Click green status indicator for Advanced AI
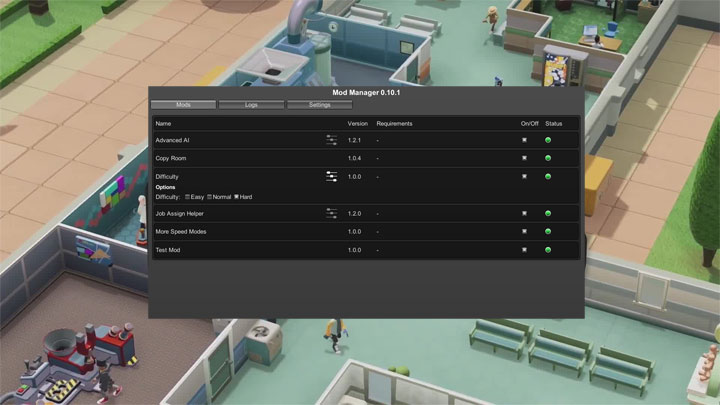The height and width of the screenshot is (405, 720). 548,140
